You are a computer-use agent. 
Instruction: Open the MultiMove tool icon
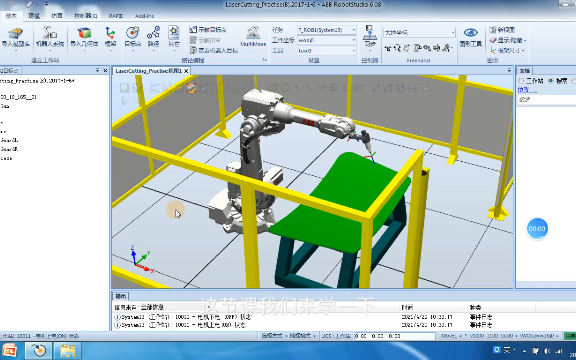tap(253, 37)
